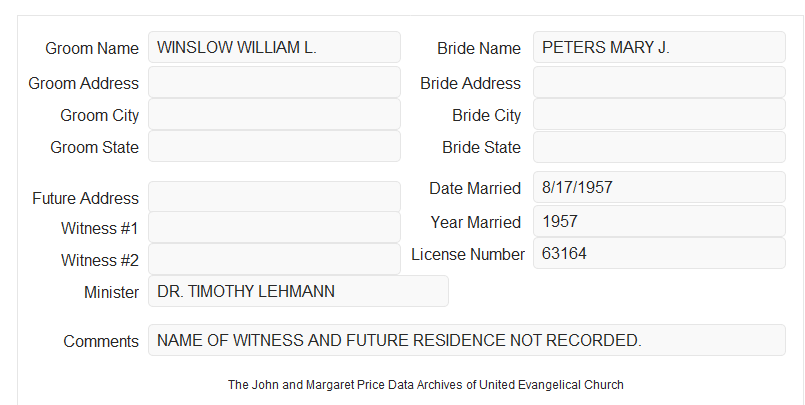Select the Comments text field

(x=467, y=340)
